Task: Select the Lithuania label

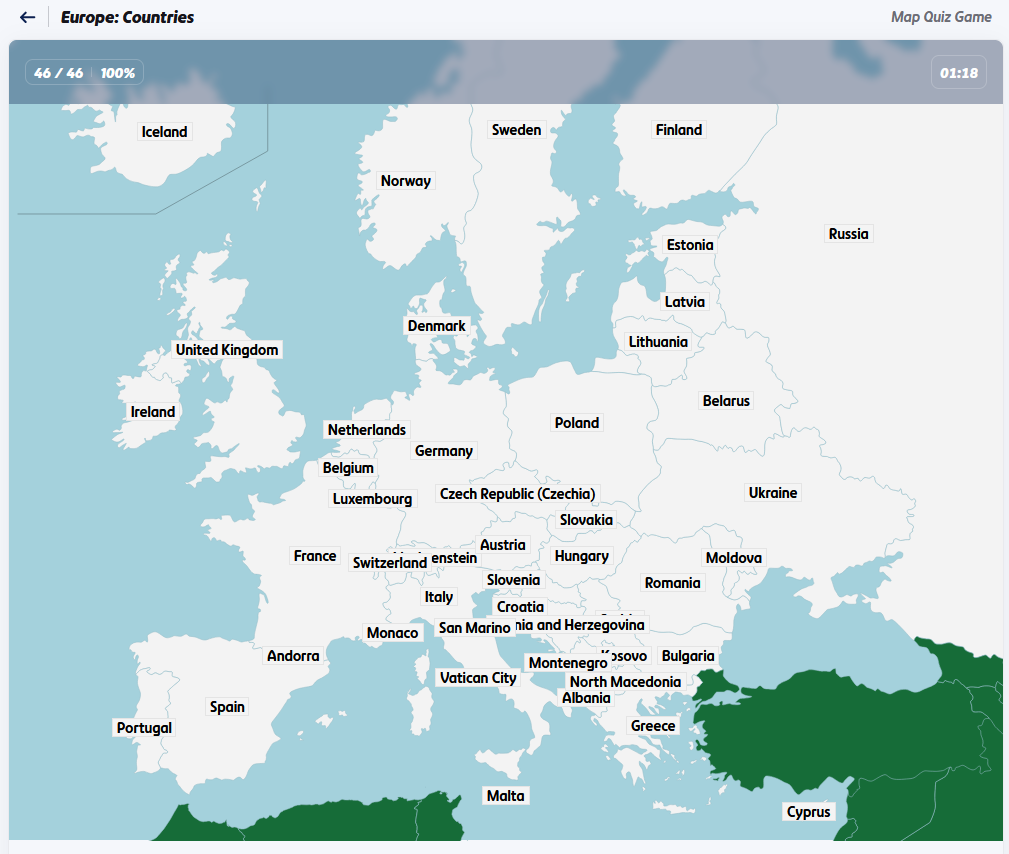Action: pyautogui.click(x=658, y=342)
